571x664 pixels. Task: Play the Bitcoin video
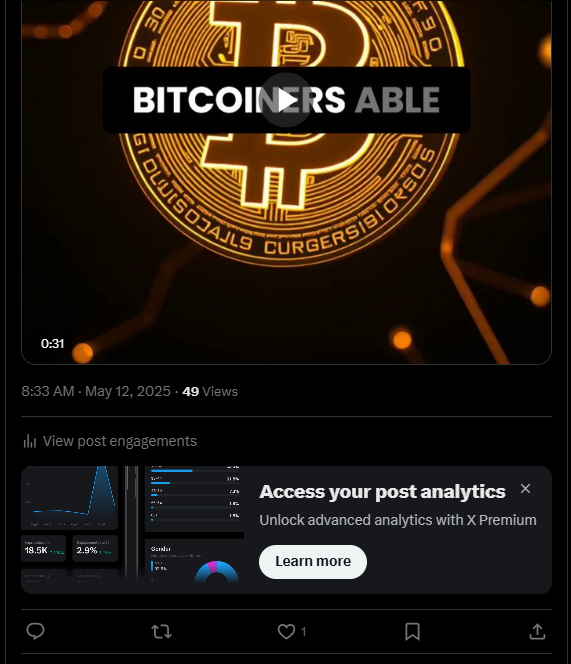pos(286,100)
